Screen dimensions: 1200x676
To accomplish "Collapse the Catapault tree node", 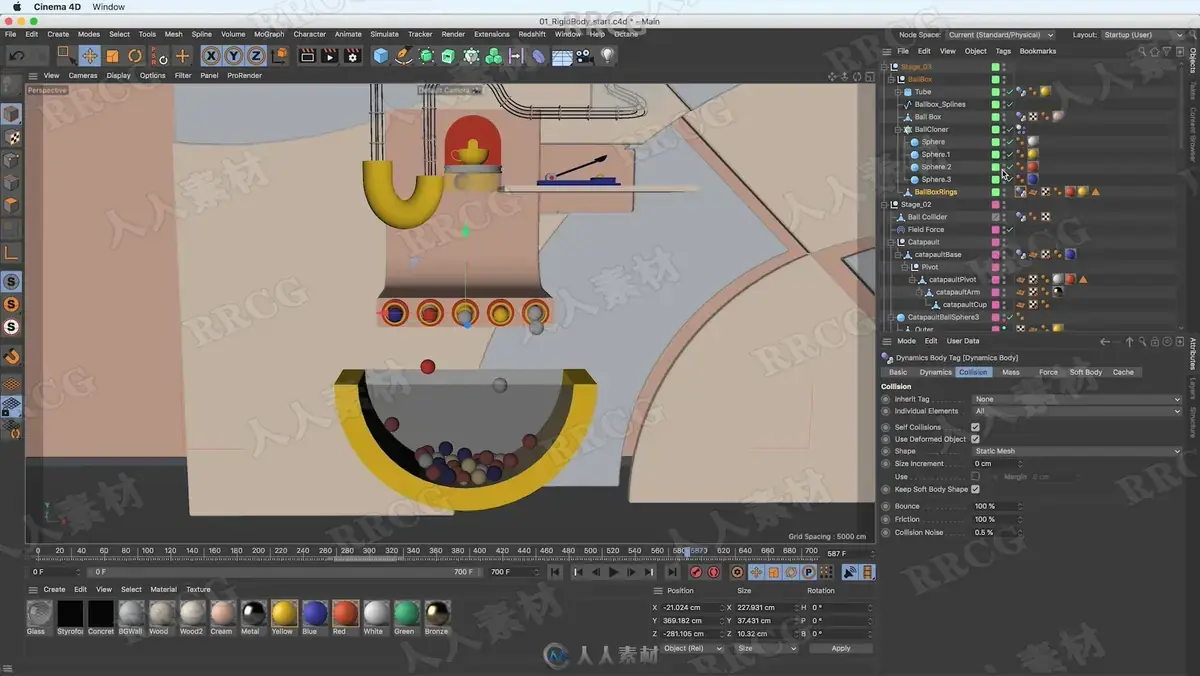I will point(890,242).
